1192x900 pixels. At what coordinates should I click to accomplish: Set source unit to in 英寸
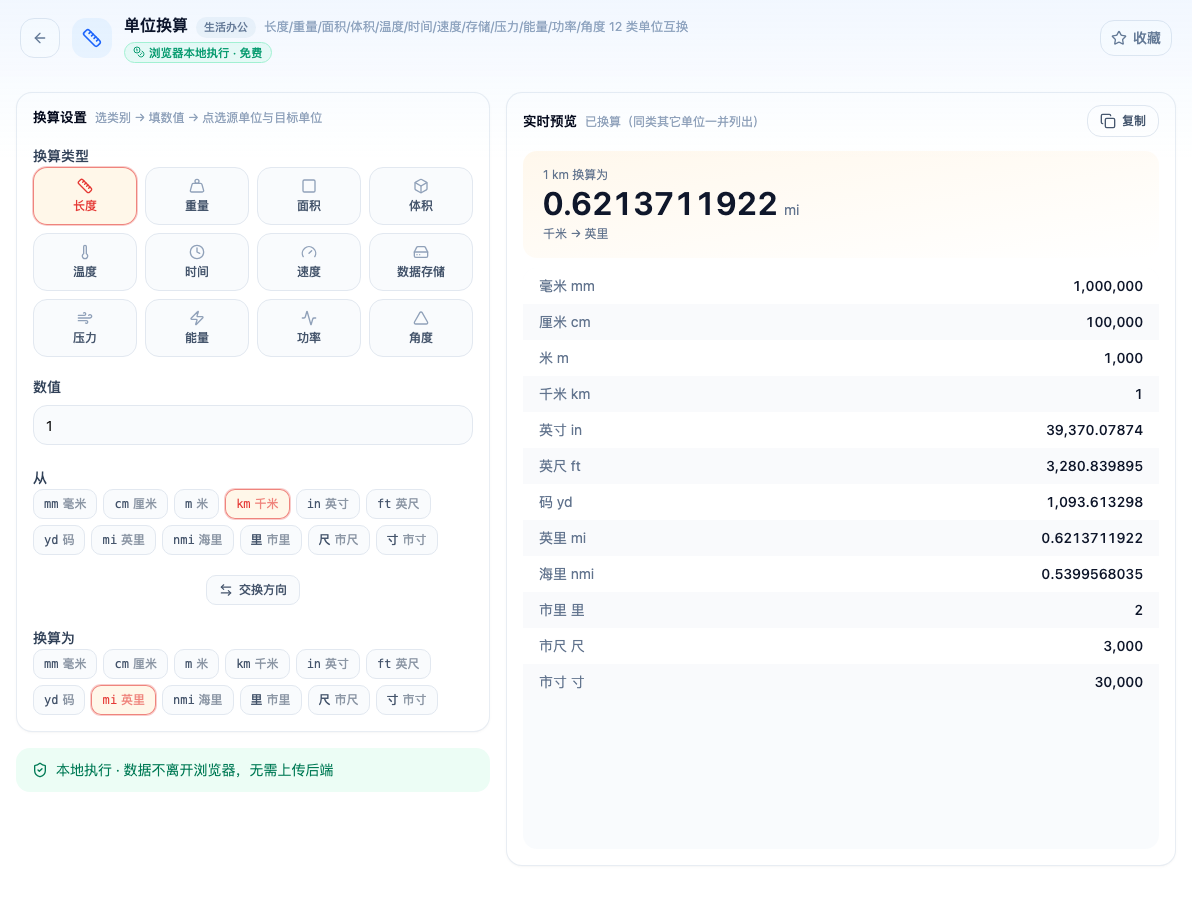(328, 504)
